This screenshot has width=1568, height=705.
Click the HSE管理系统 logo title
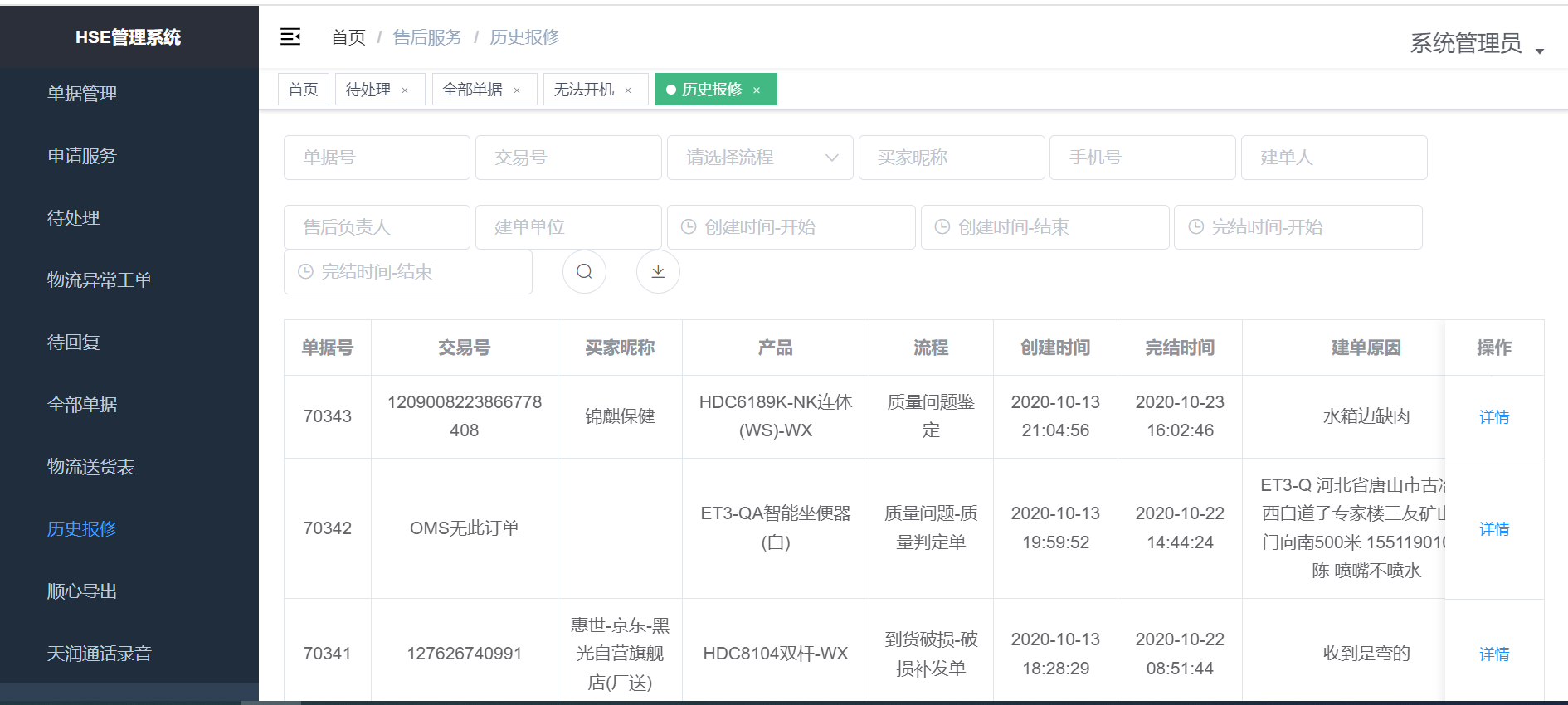(x=129, y=37)
